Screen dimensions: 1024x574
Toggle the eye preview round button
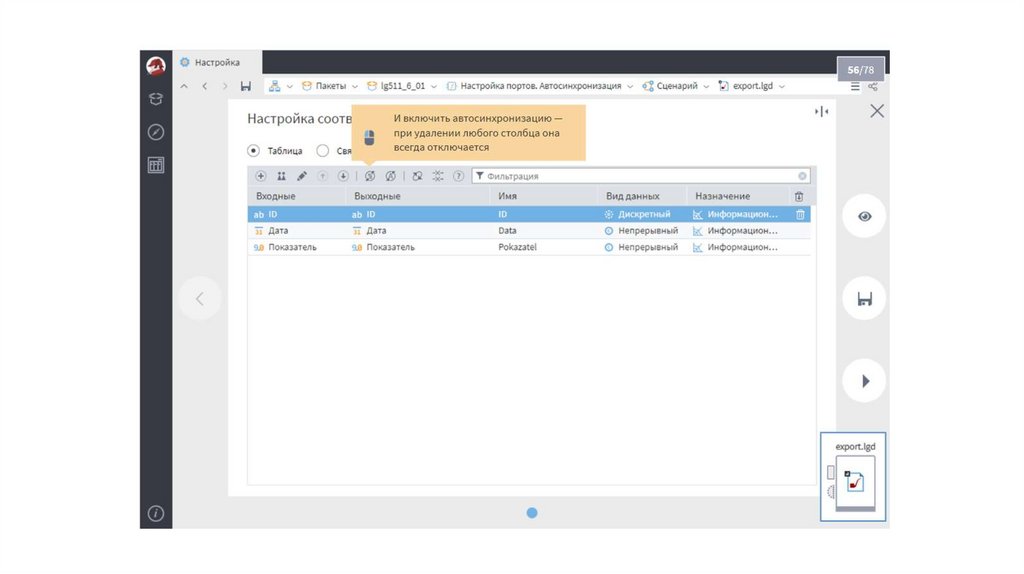pyautogui.click(x=864, y=216)
